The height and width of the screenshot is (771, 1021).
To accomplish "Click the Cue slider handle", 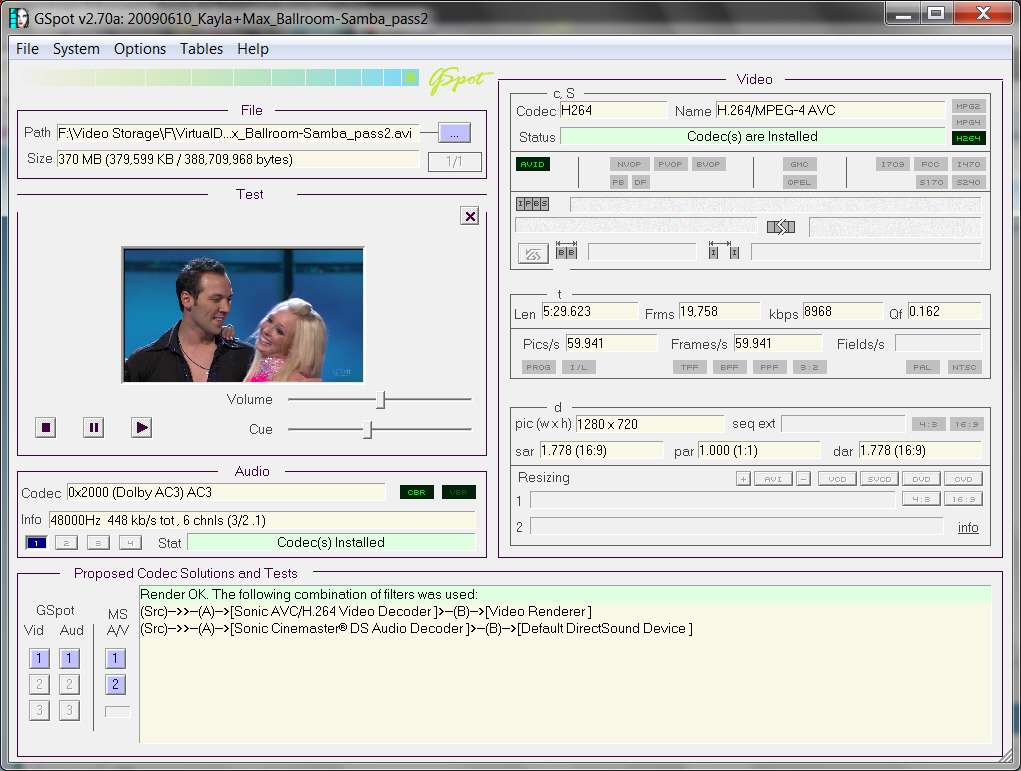I will pos(369,429).
